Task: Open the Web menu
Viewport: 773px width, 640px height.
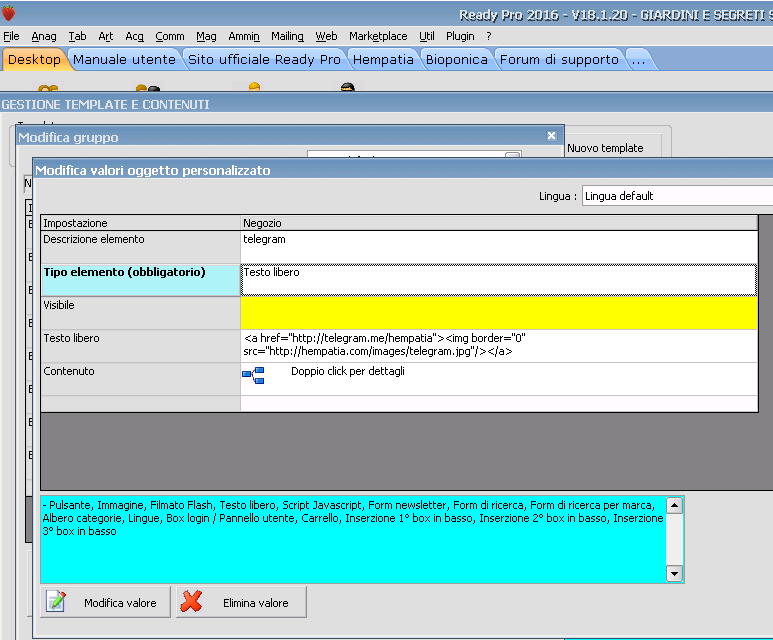Action: click(326, 36)
